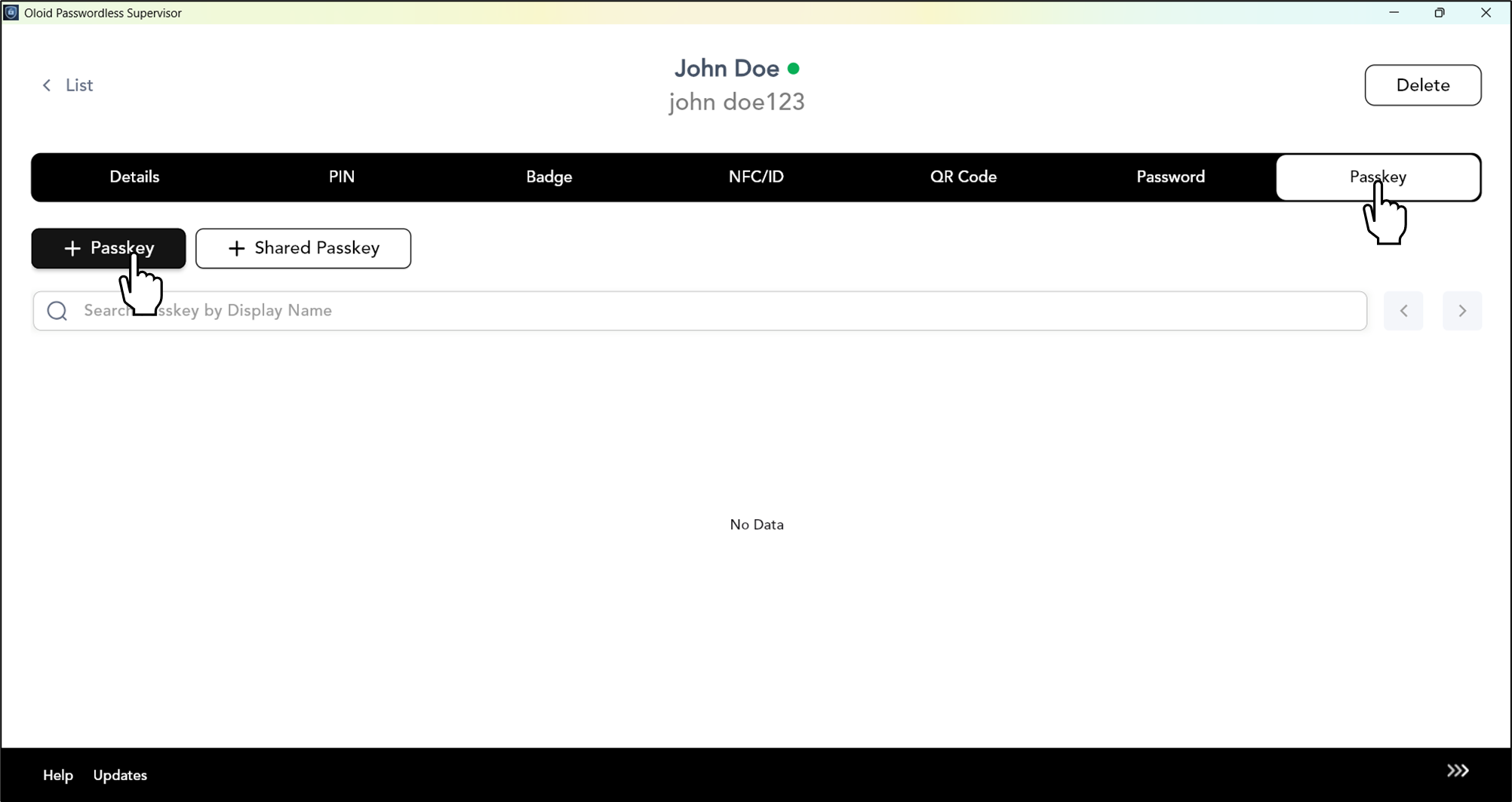Add a new Passkey
The image size is (1512, 802).
[x=109, y=248]
